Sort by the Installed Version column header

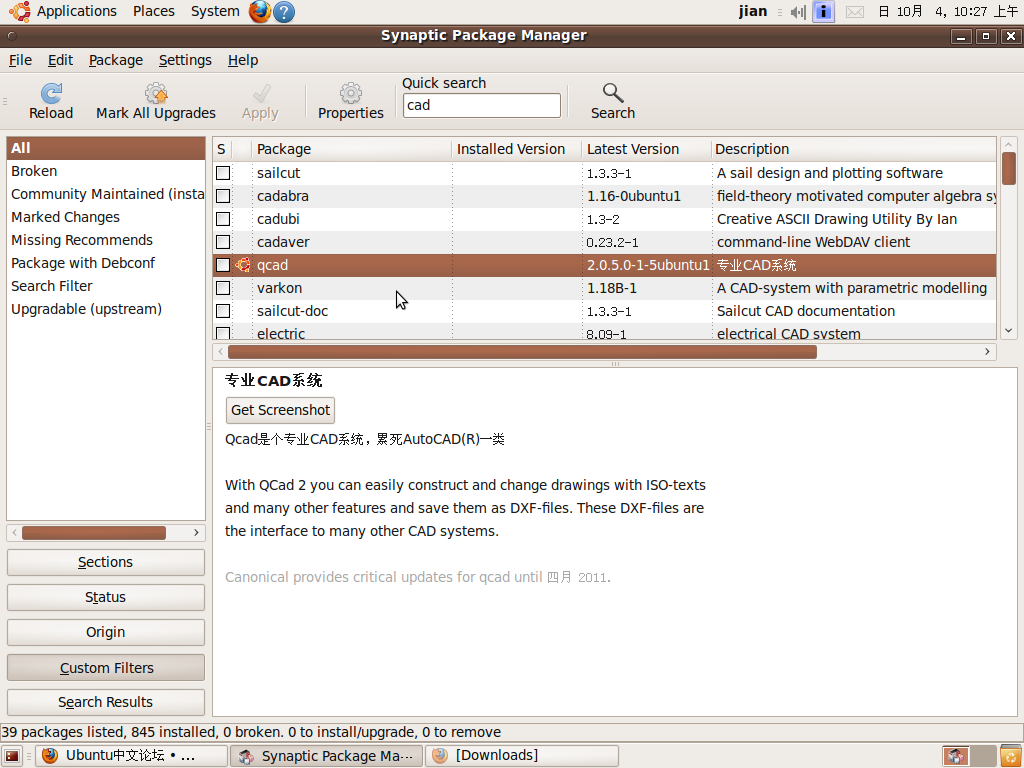517,149
